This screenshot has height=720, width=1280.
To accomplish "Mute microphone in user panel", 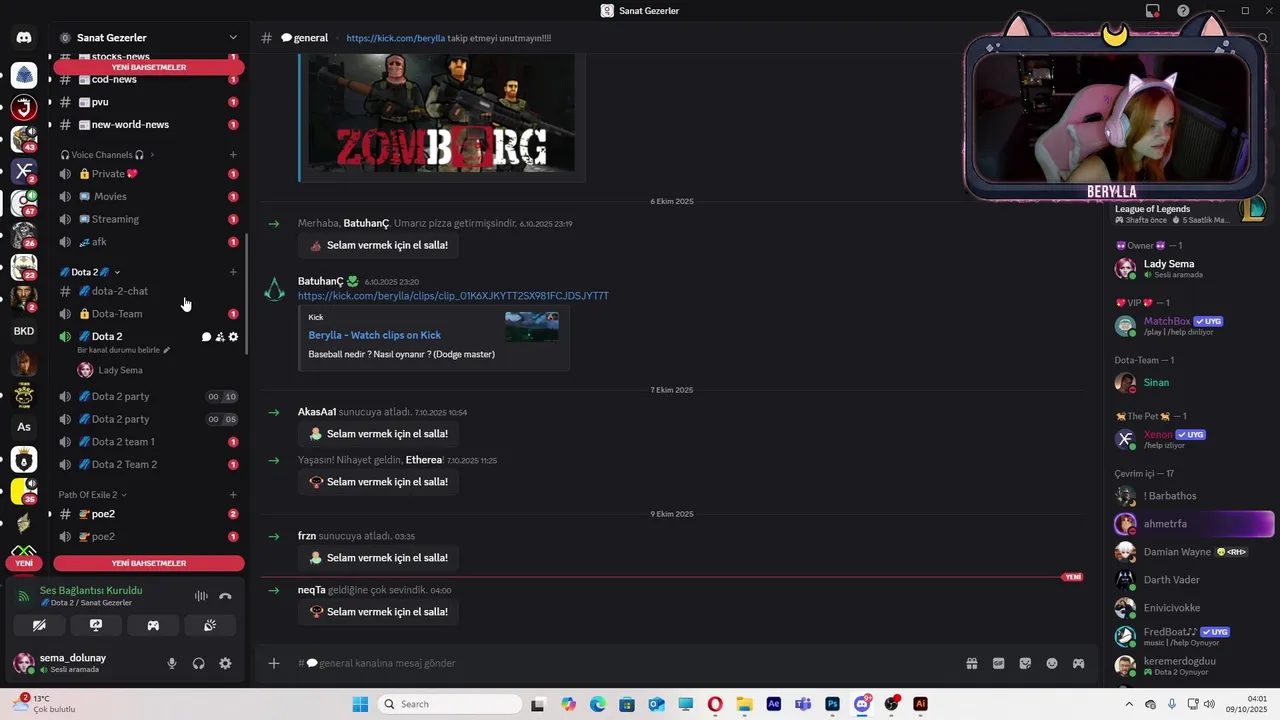I will pyautogui.click(x=172, y=663).
